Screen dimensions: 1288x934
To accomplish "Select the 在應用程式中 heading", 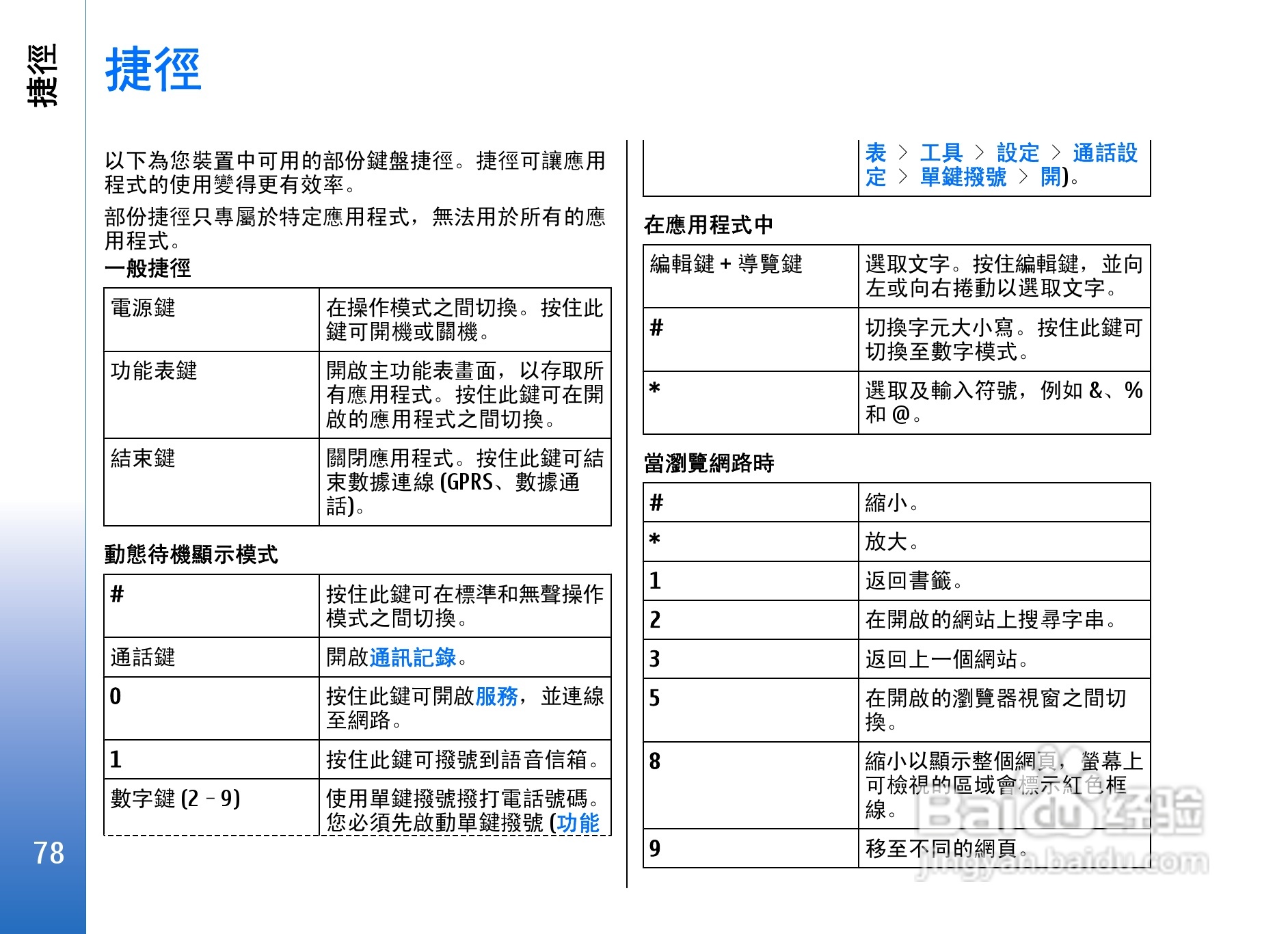I will pos(708,224).
